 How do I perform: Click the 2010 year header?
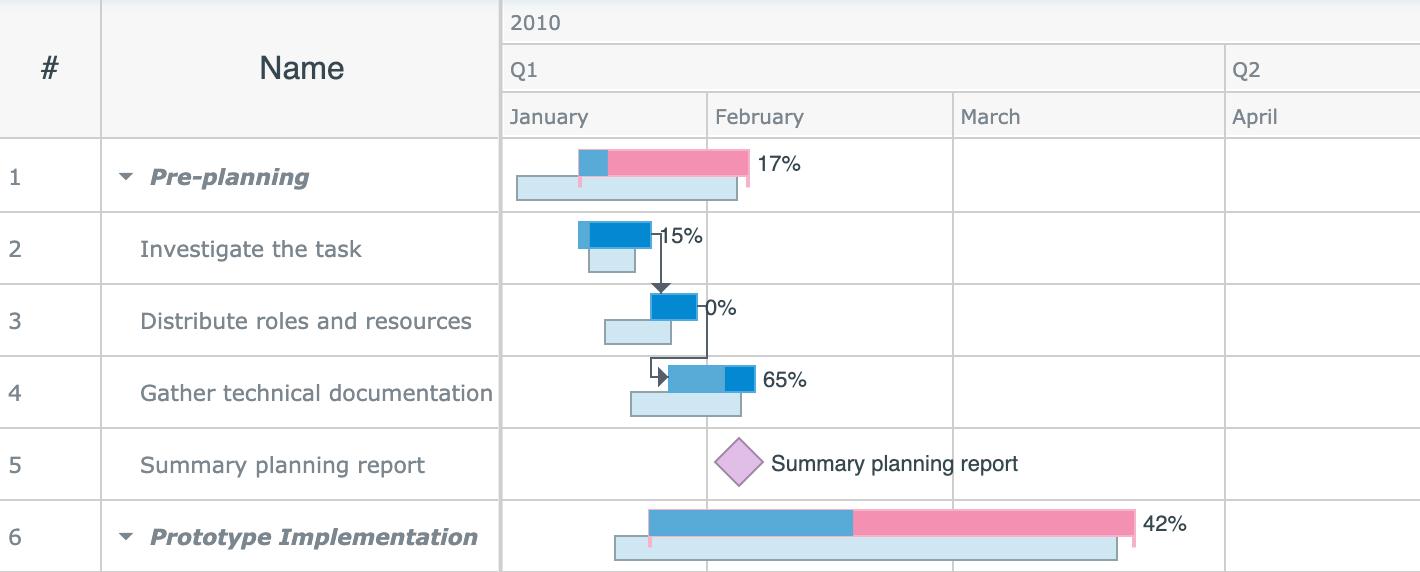coord(535,23)
